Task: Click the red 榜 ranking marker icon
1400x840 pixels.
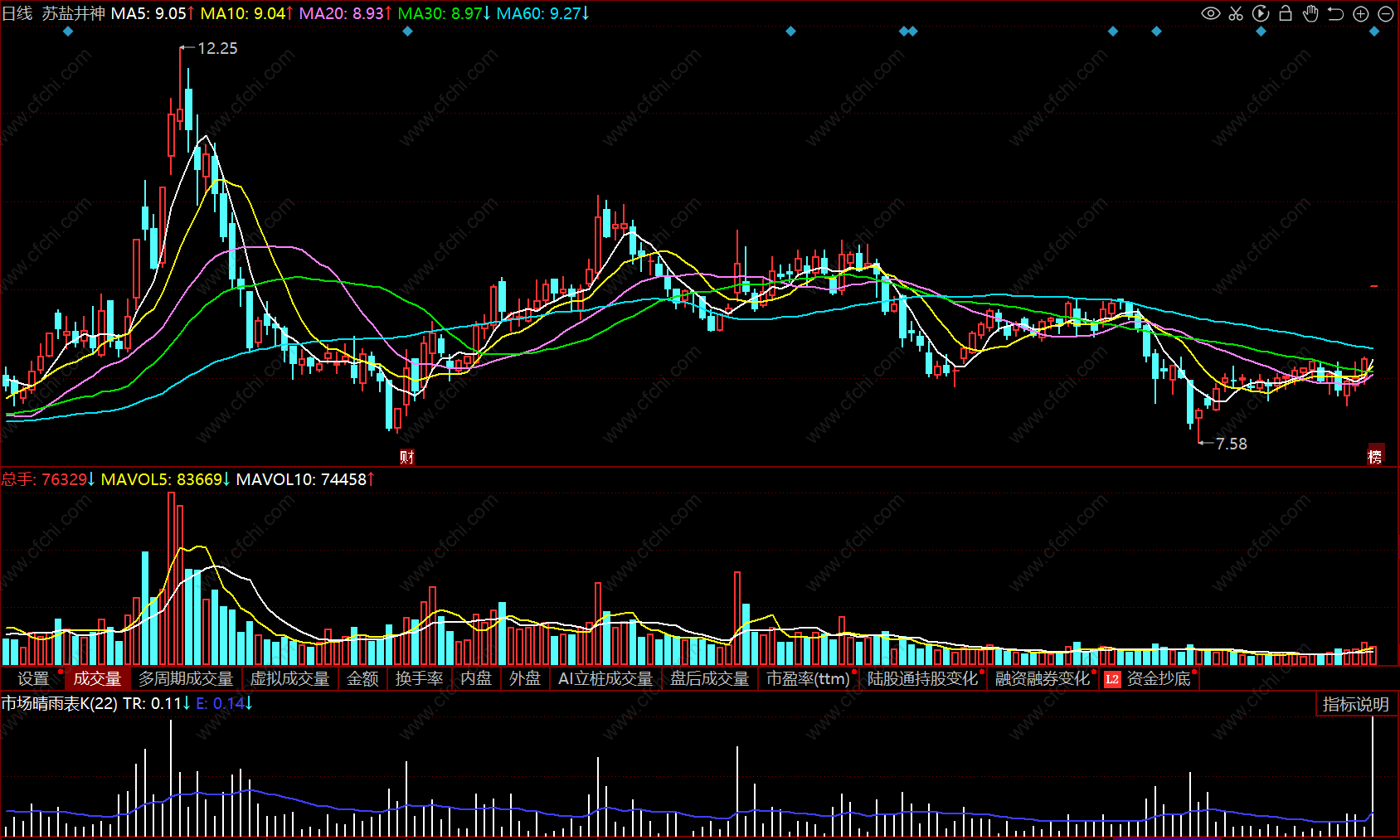Action: pyautogui.click(x=1375, y=456)
